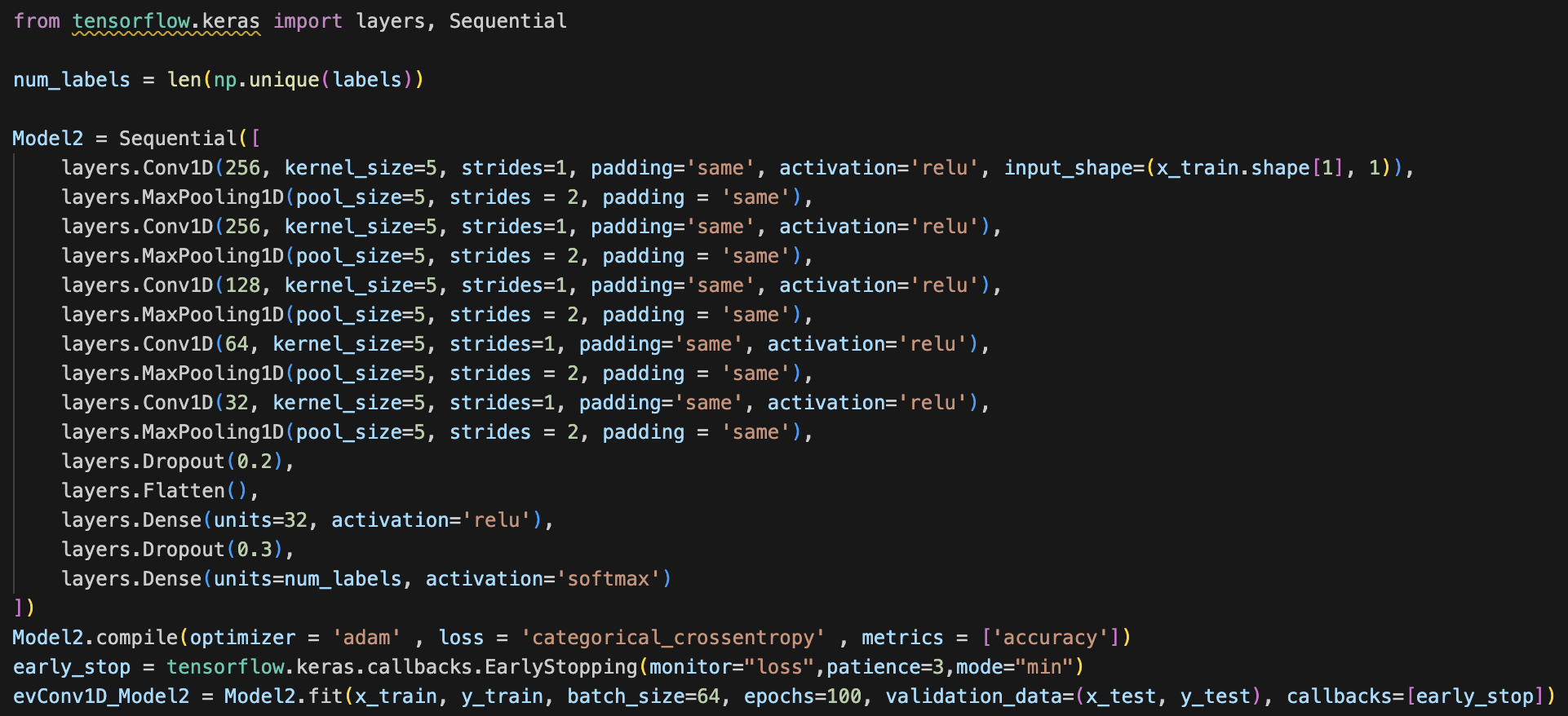Click the 'categorical_crossentropy' loss string
Viewport: 1568px width, 716px height.
click(673, 638)
